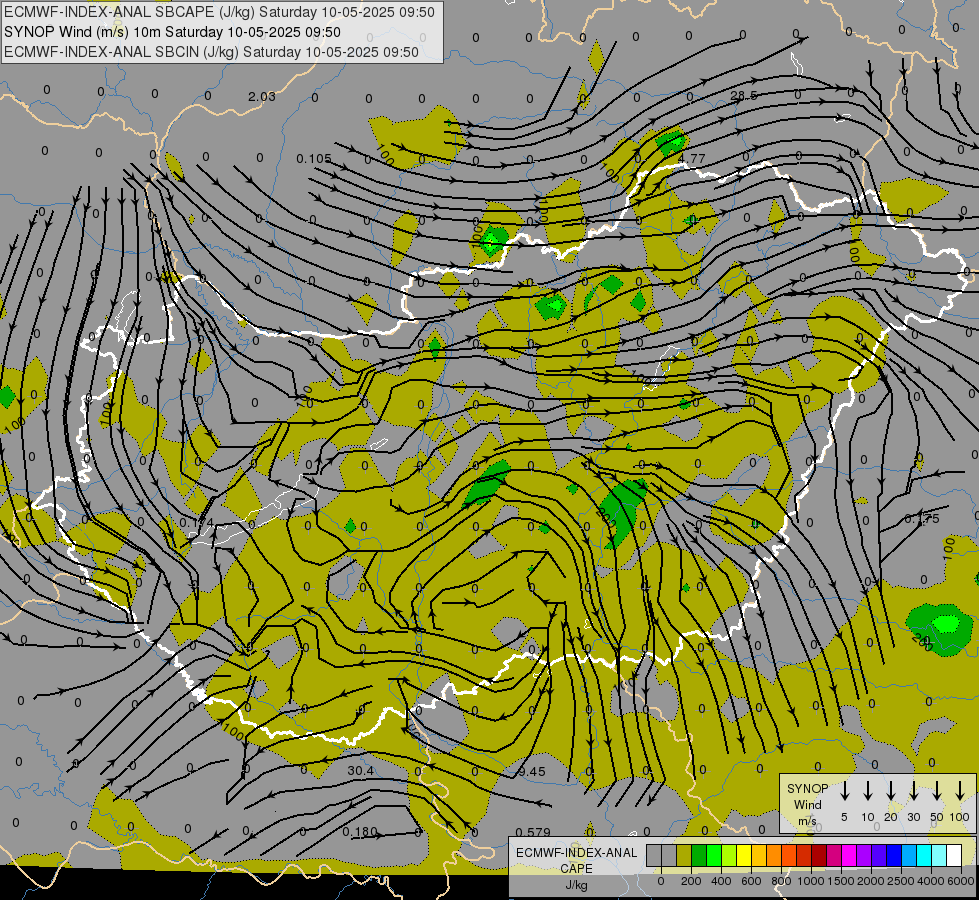
Task: Select the amber swatch right of yellow
Action: (759, 856)
